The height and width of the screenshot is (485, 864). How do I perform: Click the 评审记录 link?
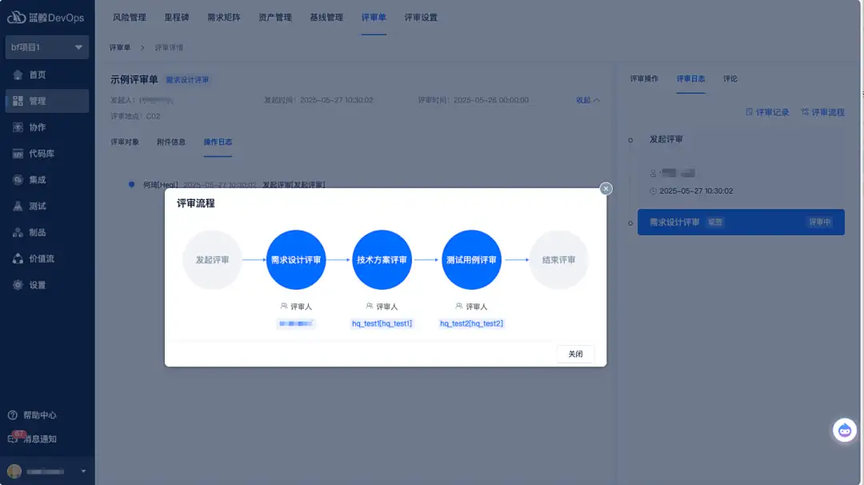768,112
